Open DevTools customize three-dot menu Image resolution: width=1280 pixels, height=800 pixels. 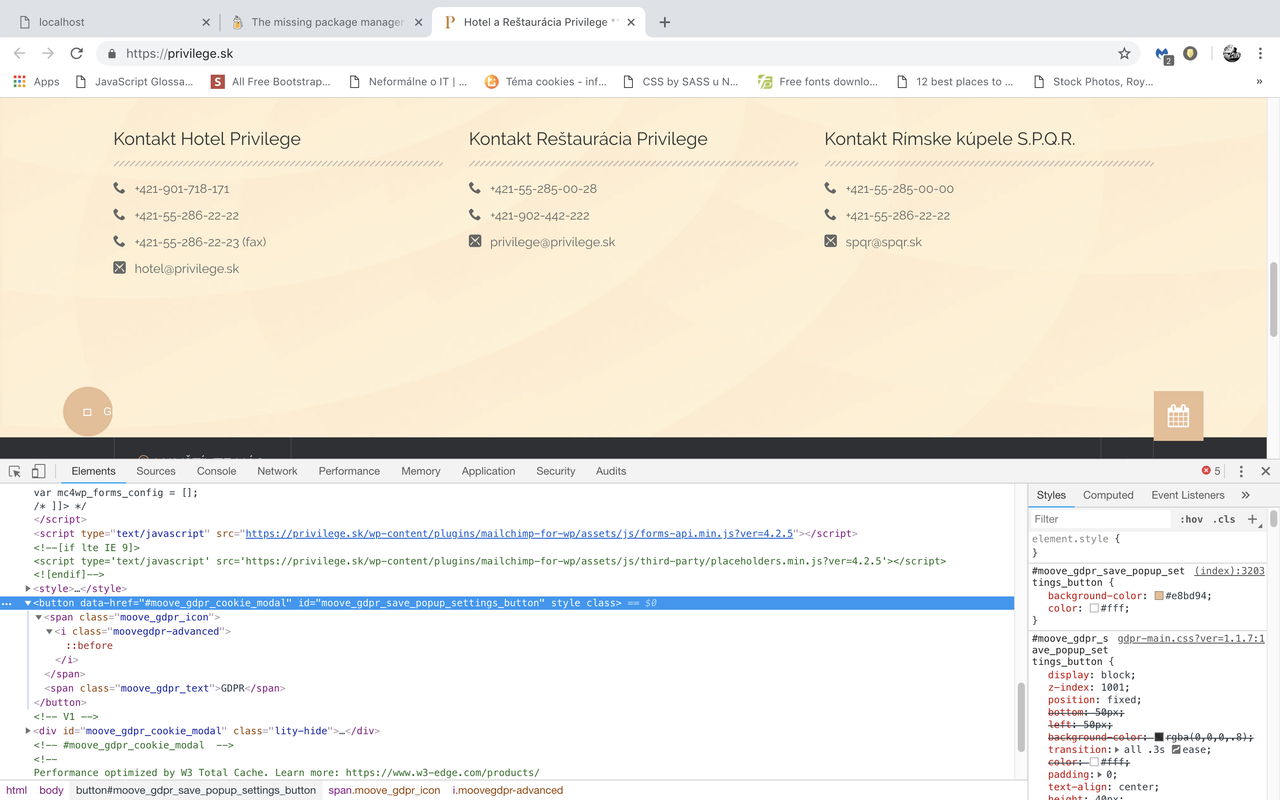(x=1241, y=471)
